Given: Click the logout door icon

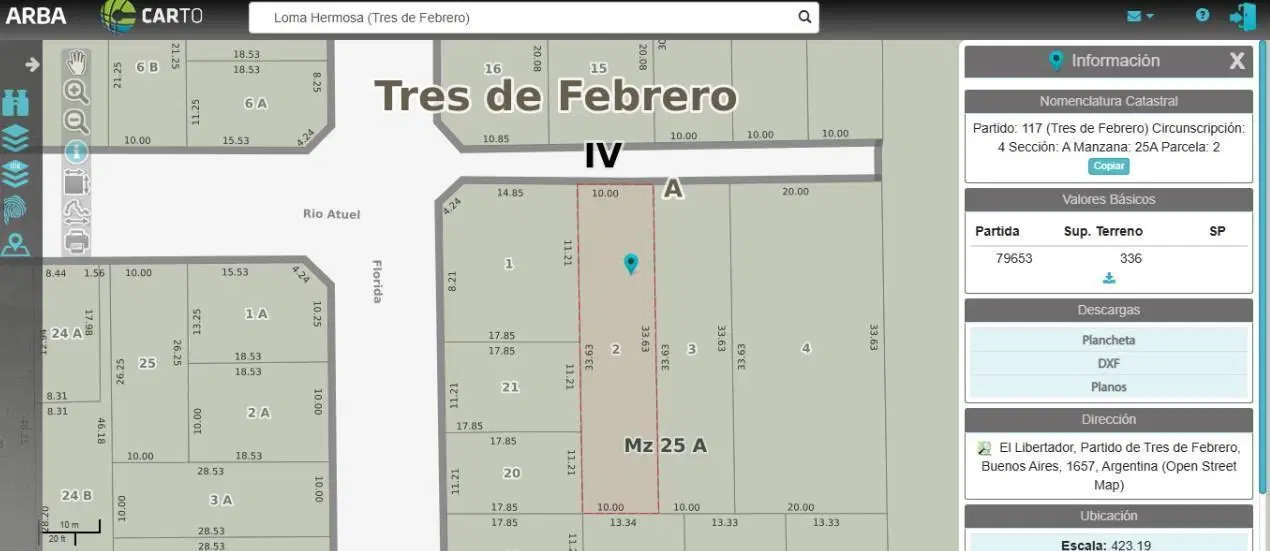Looking at the screenshot, I should point(1243,16).
